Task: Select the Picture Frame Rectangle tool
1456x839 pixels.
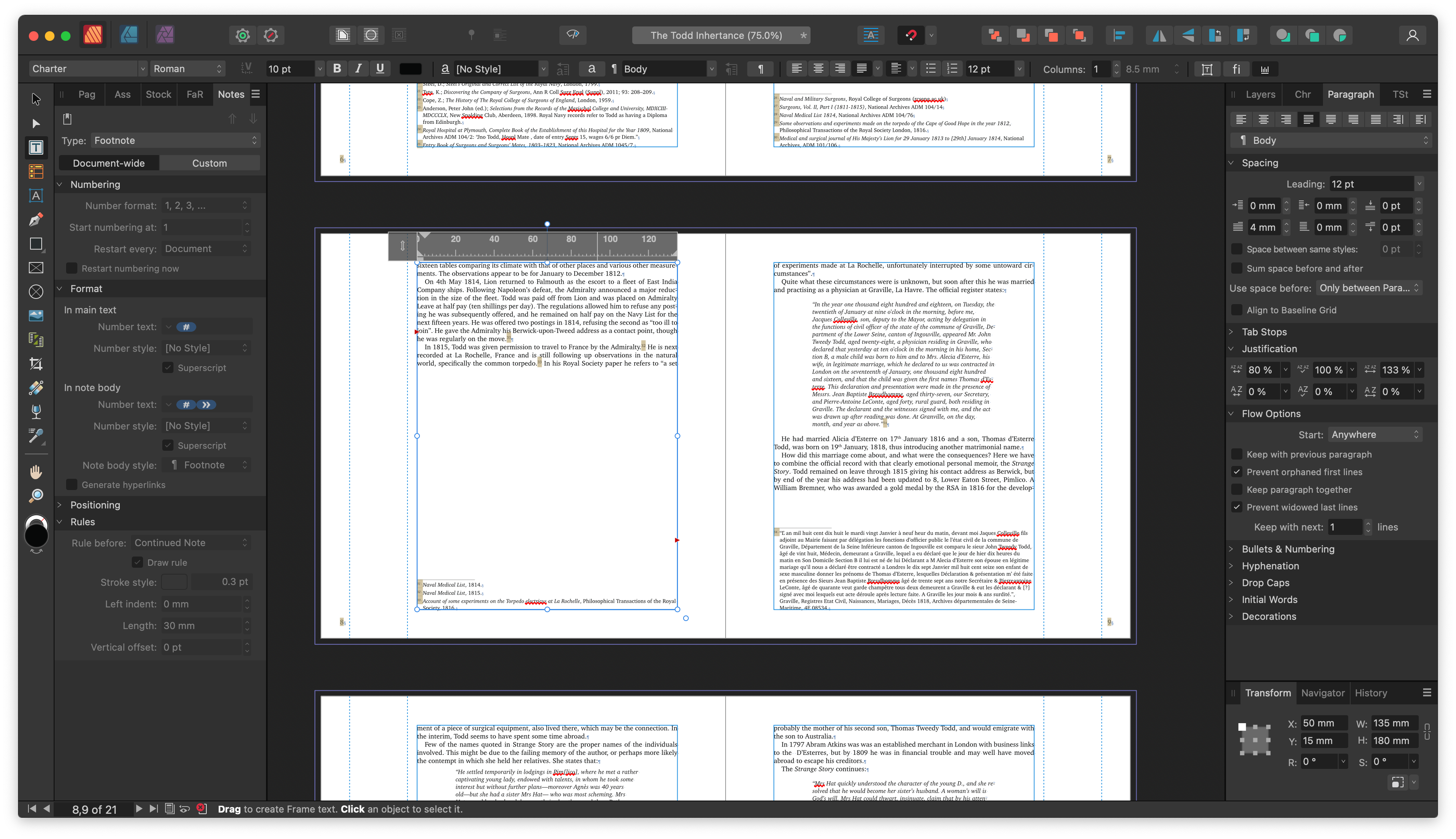Action: pyautogui.click(x=36, y=267)
